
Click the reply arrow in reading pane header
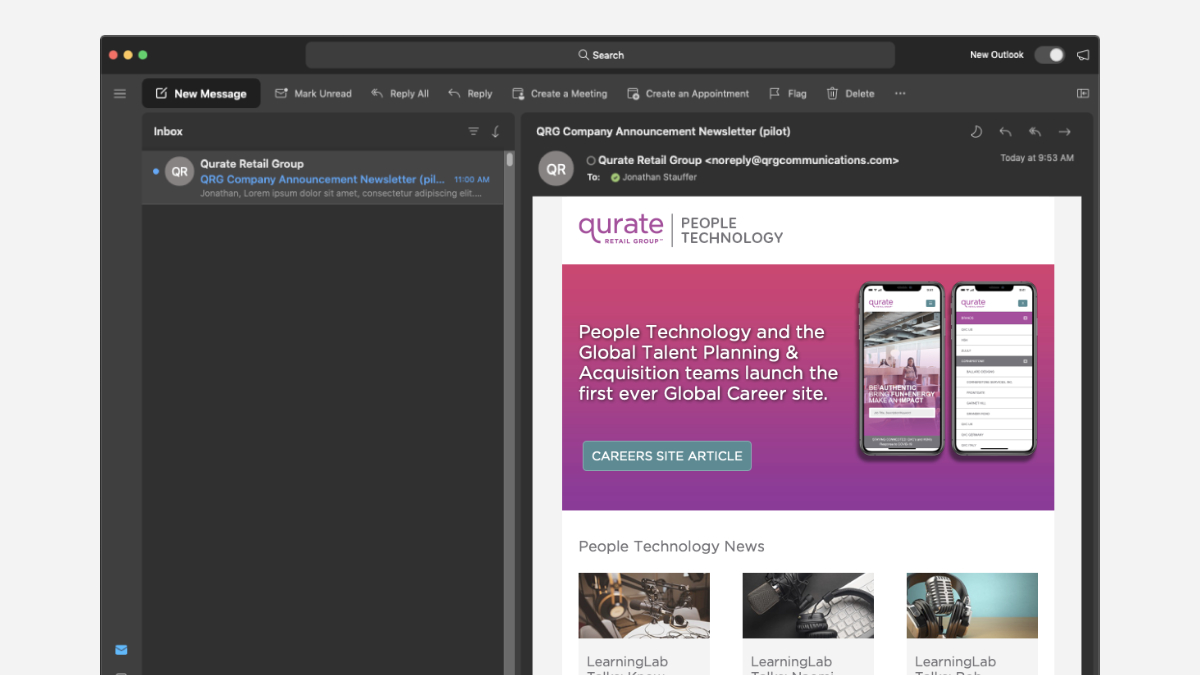pos(1006,131)
